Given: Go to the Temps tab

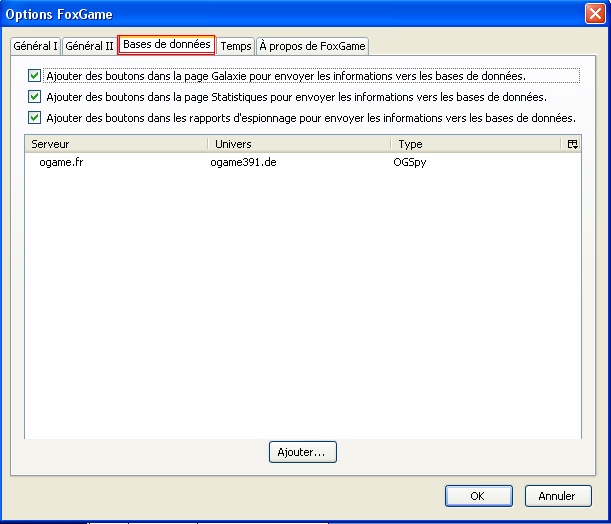Looking at the screenshot, I should pyautogui.click(x=236, y=46).
